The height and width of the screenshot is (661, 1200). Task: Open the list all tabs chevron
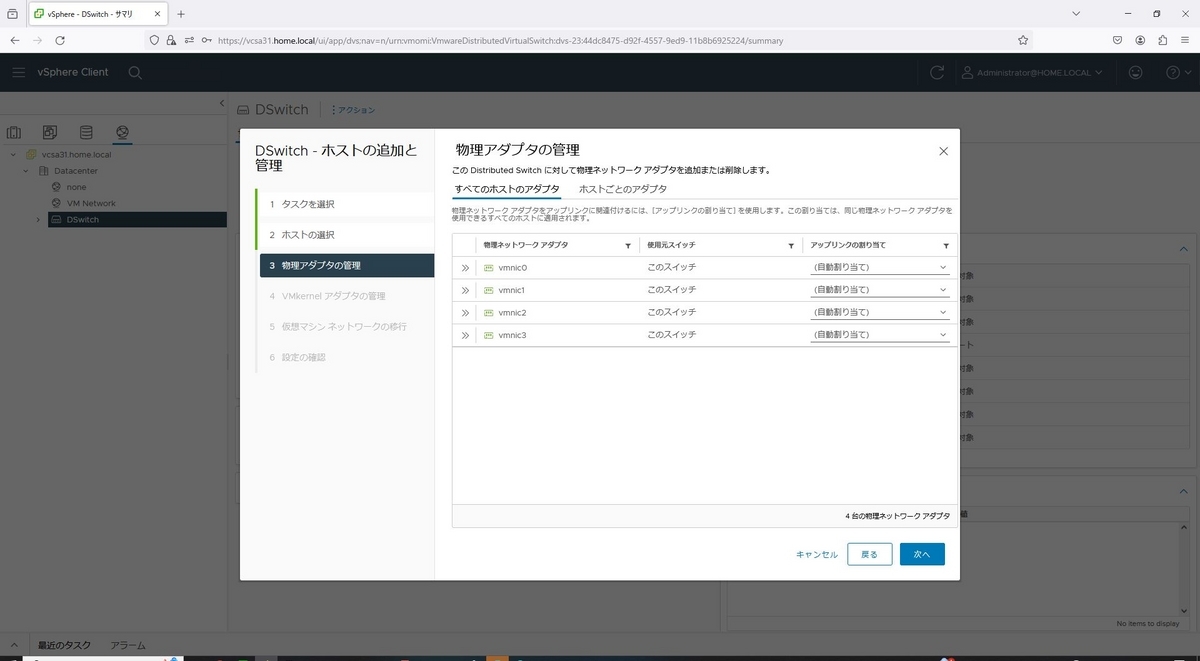click(x=1076, y=14)
